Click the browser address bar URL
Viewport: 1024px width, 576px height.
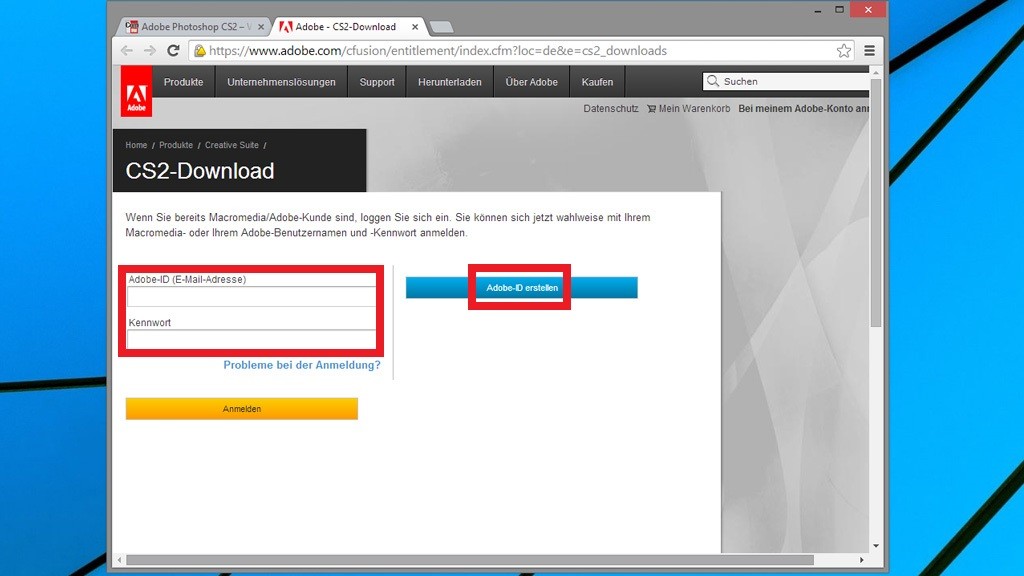438,51
